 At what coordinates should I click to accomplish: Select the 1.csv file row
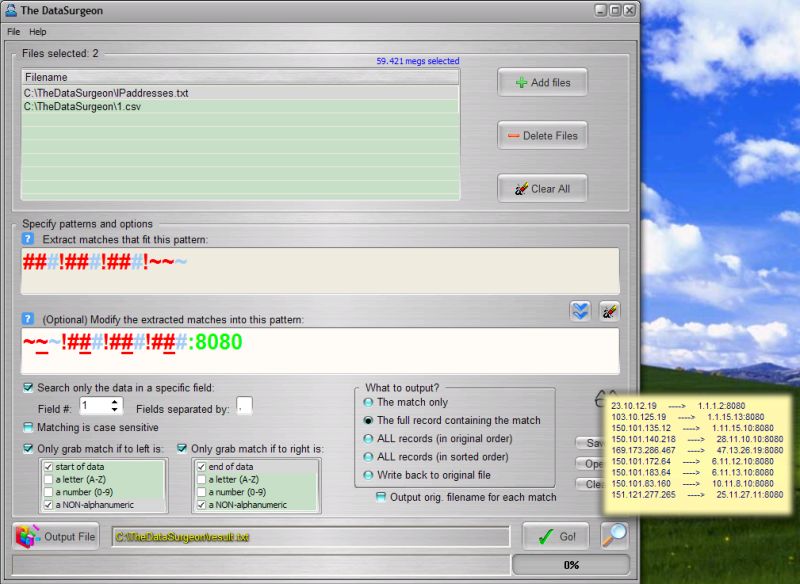point(240,107)
